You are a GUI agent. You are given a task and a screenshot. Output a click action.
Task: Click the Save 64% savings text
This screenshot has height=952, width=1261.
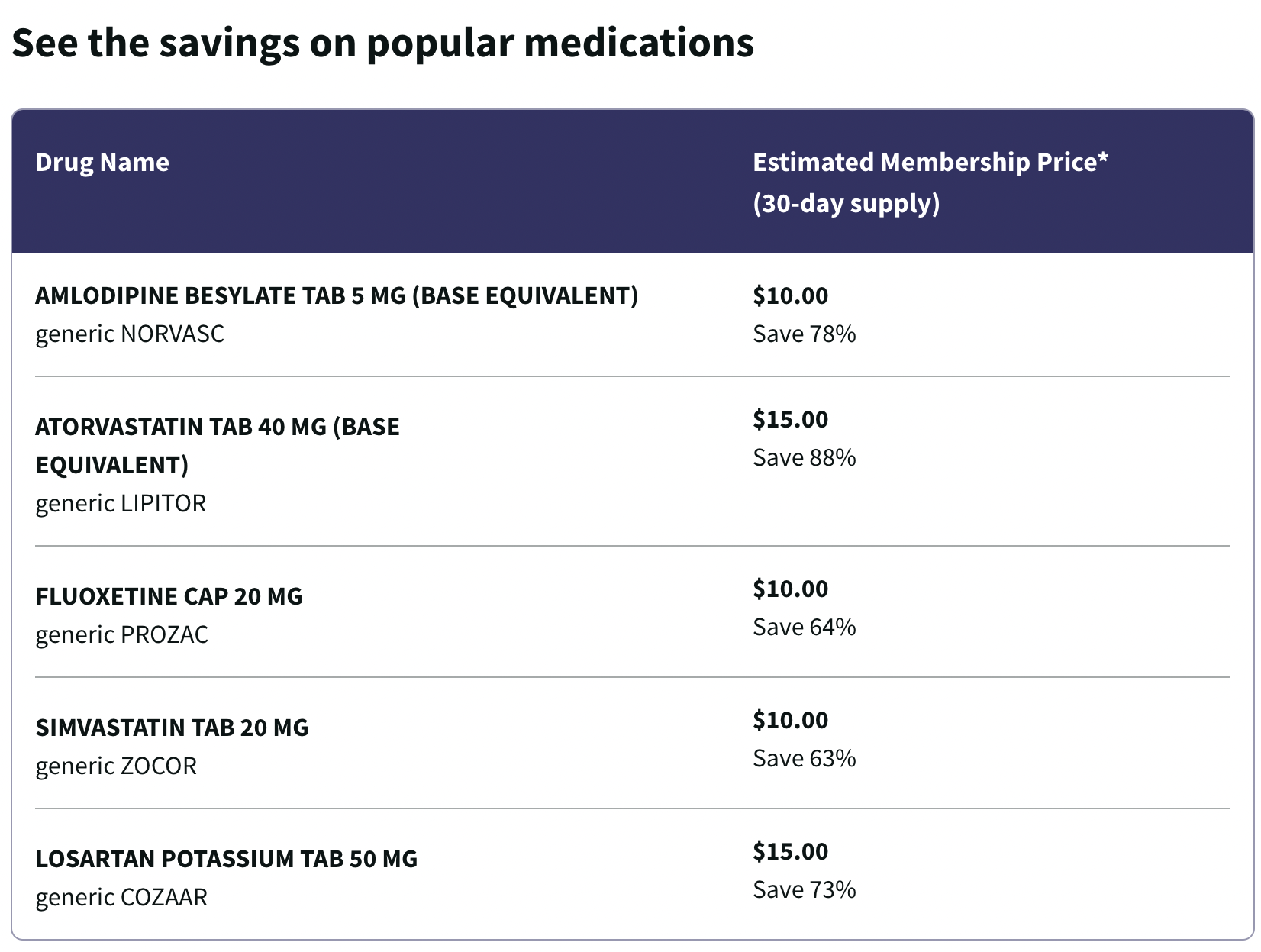(x=804, y=628)
